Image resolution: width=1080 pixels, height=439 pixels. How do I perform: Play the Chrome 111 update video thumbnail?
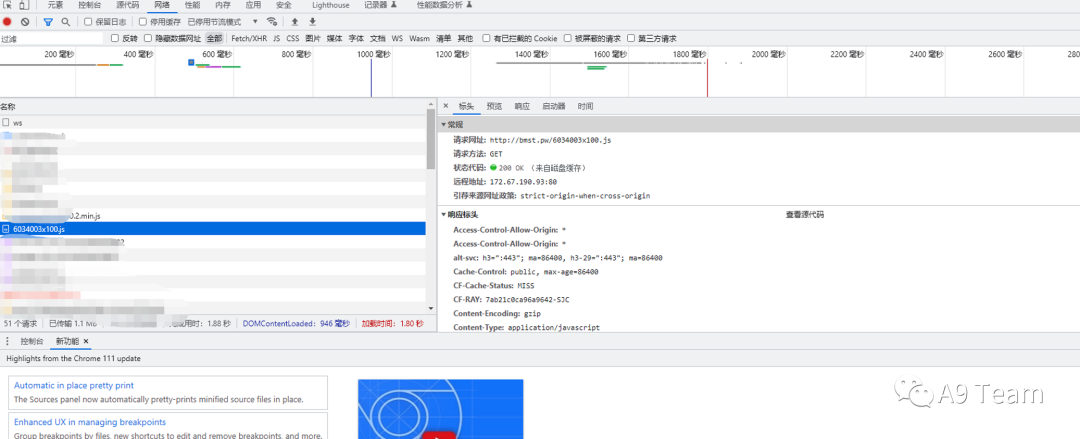coord(440,409)
